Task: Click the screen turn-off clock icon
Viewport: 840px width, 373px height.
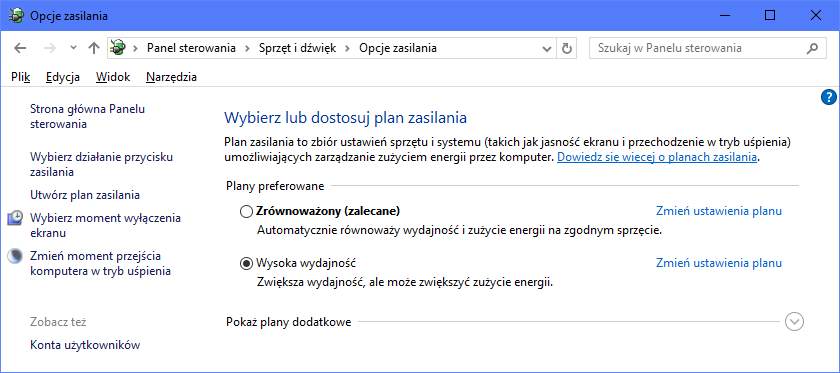Action: coord(15,218)
